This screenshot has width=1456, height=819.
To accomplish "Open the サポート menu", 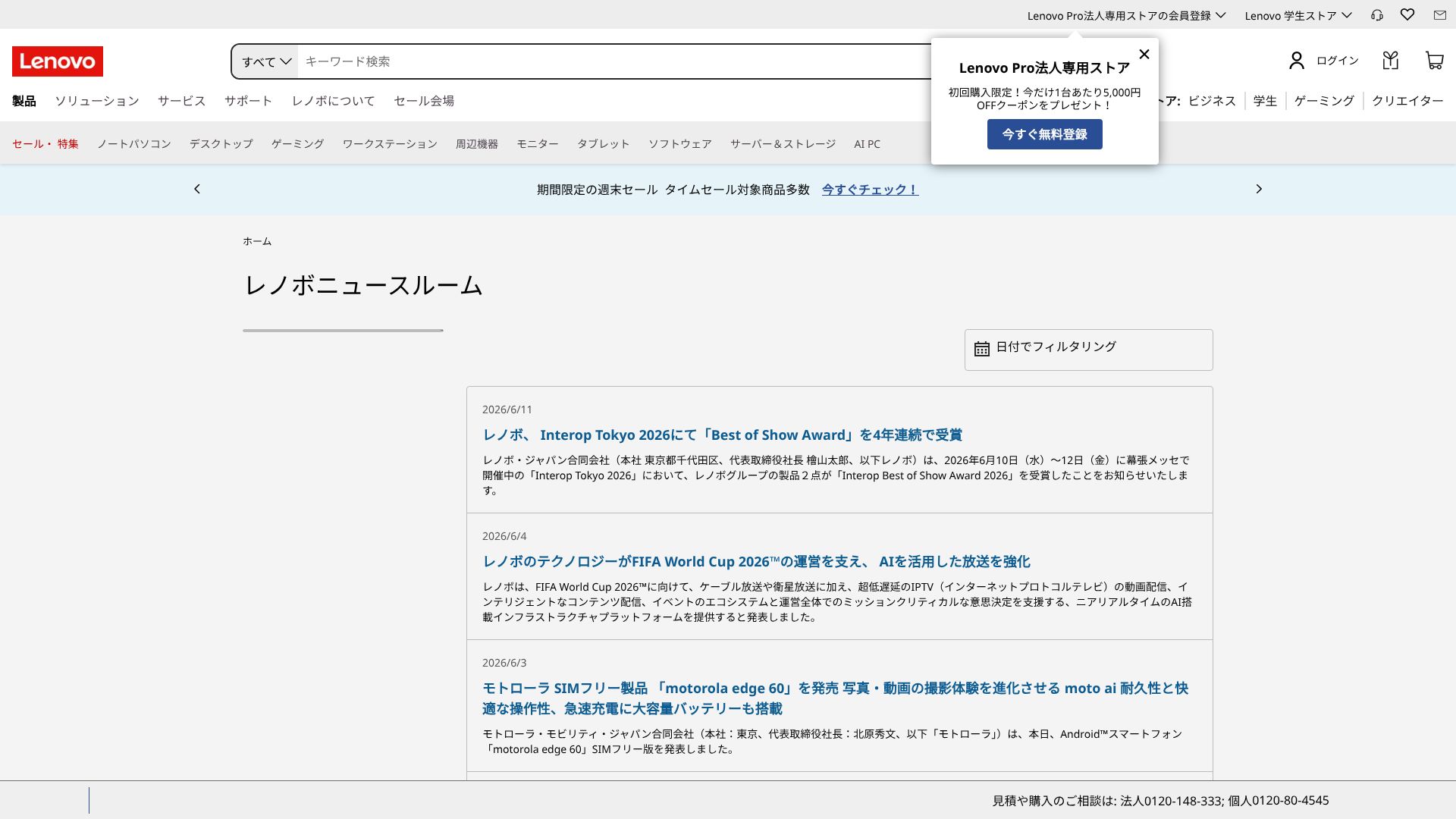I will click(x=249, y=101).
